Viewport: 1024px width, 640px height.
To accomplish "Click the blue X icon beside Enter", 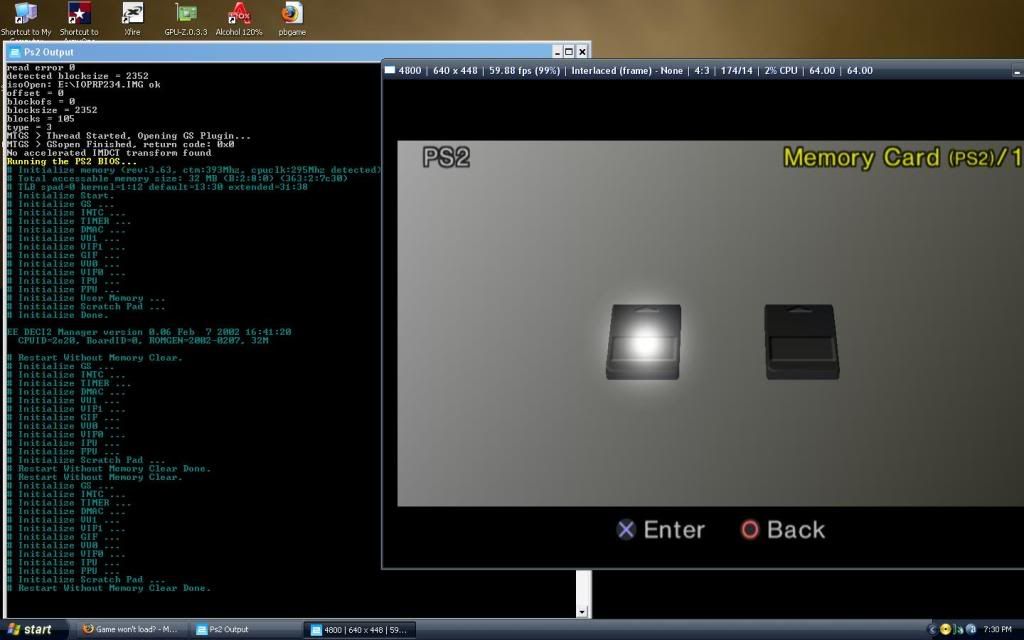I will pos(626,530).
